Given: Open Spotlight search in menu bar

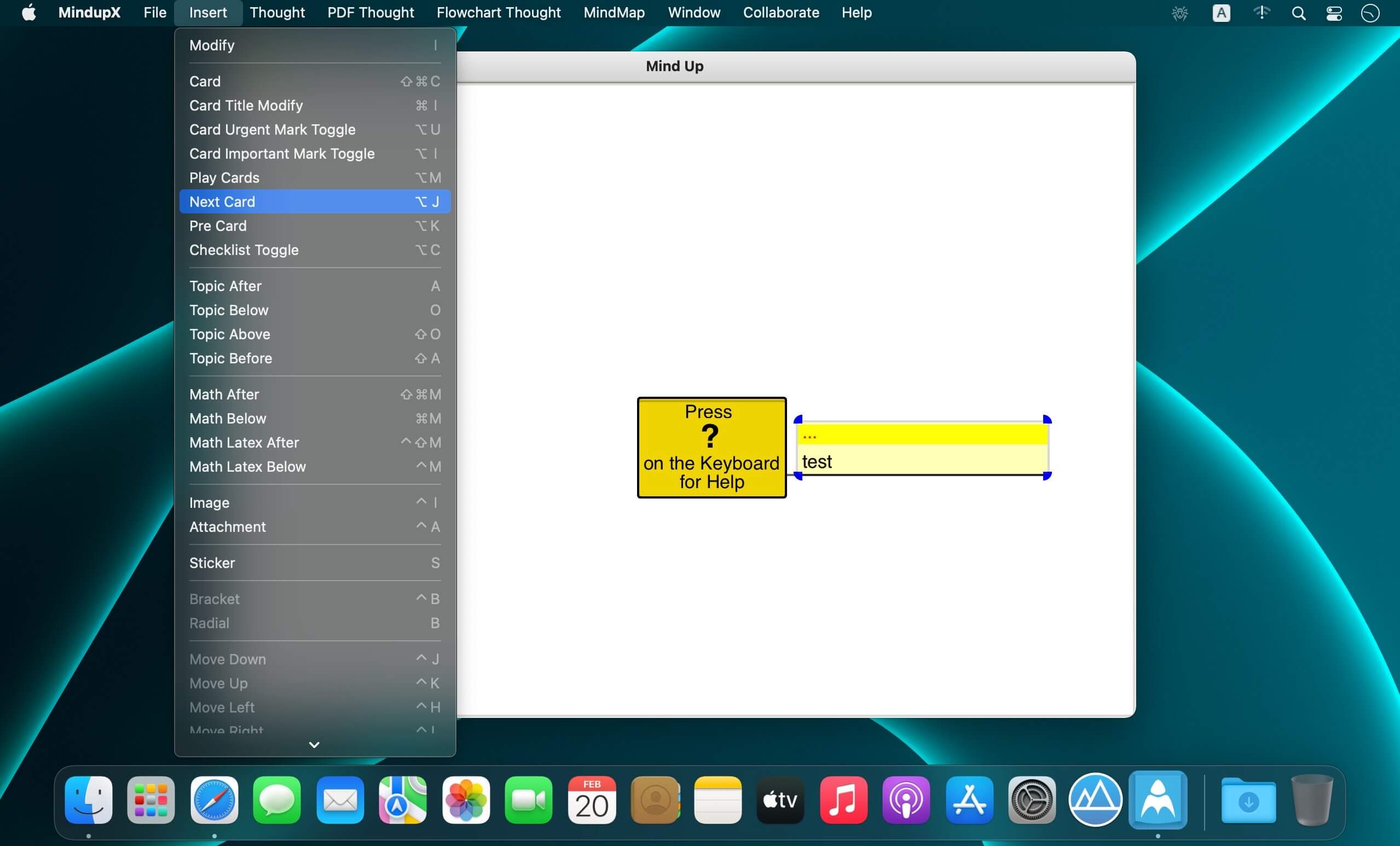Looking at the screenshot, I should (x=1298, y=13).
